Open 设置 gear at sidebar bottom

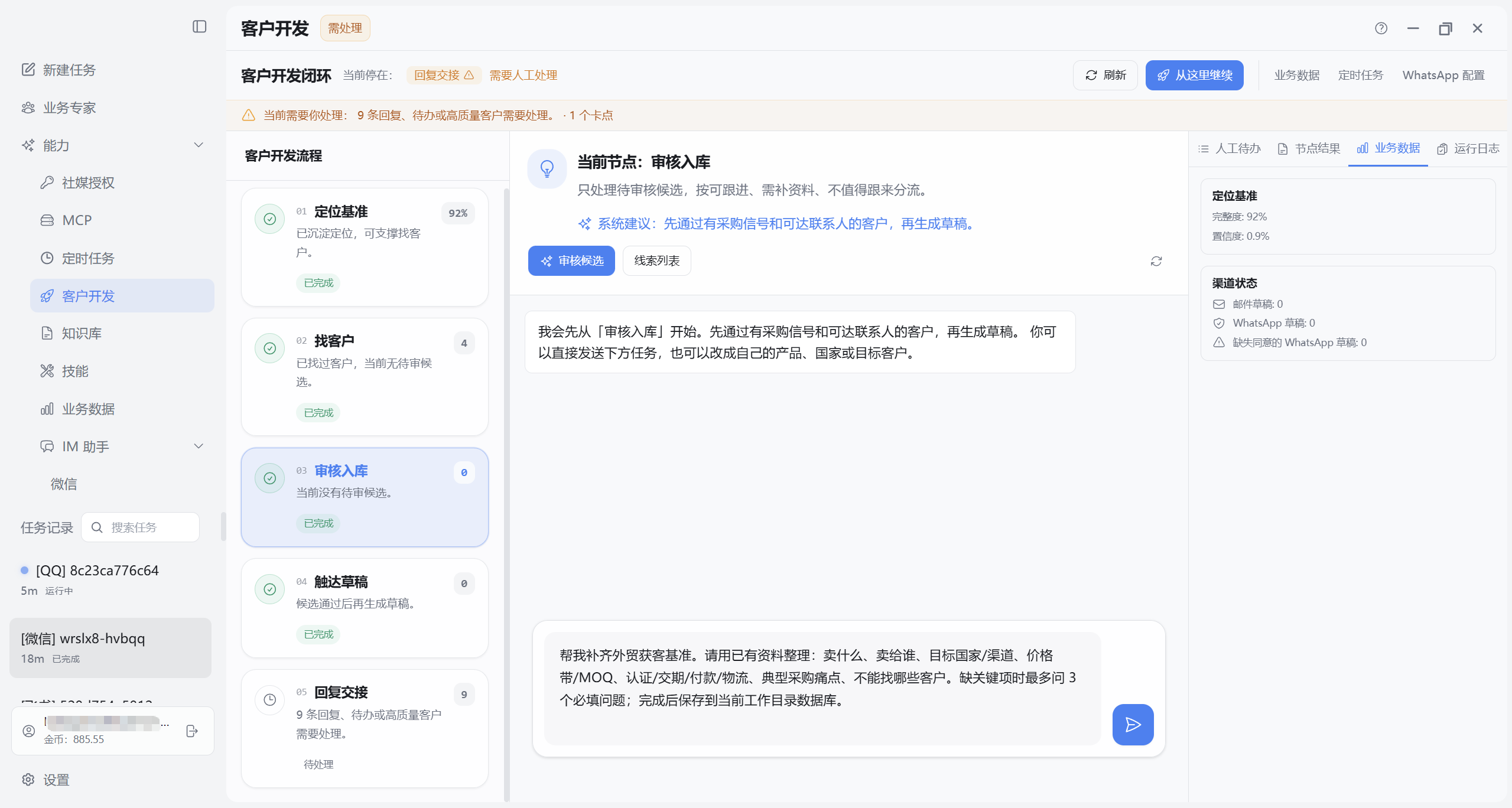click(x=45, y=780)
